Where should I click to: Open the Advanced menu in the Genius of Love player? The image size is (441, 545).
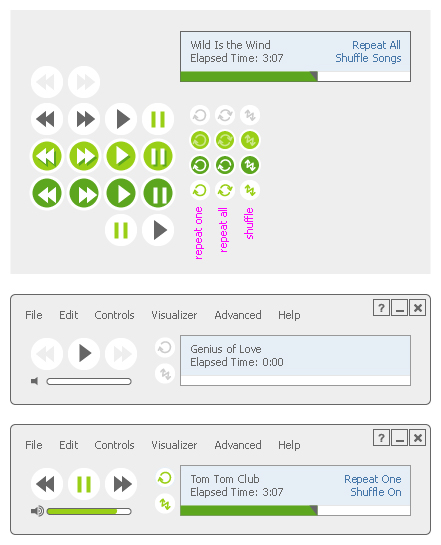pos(238,315)
